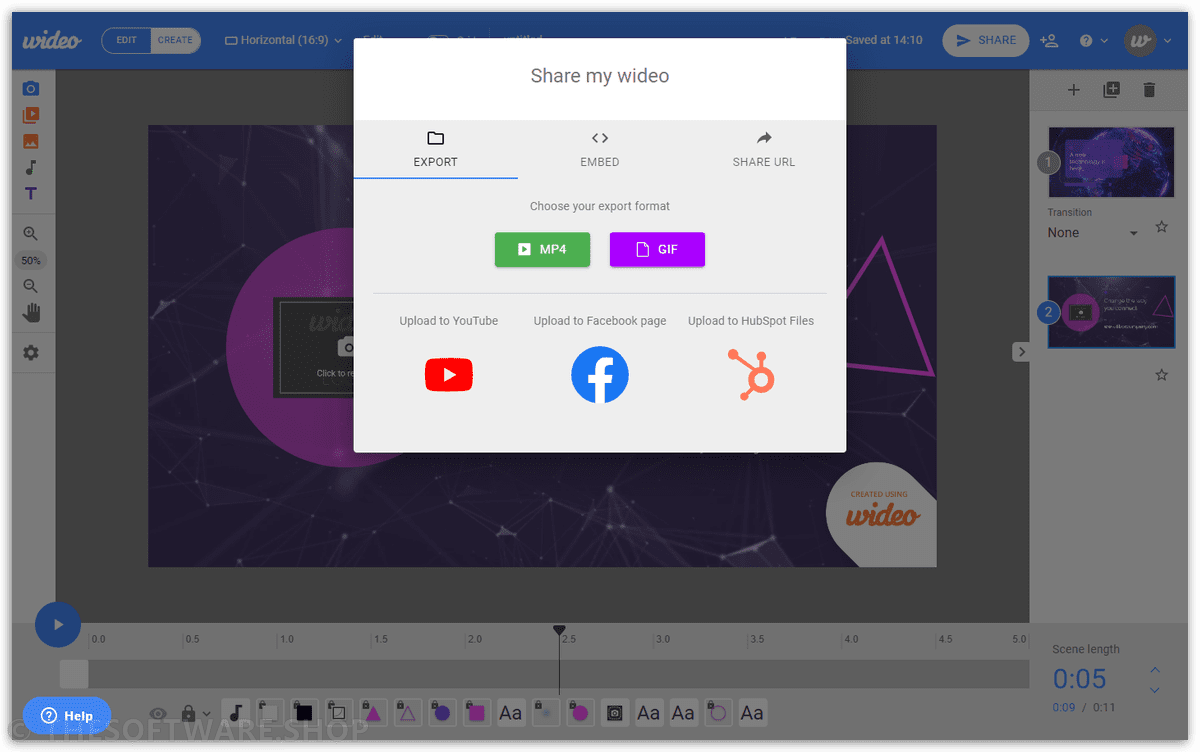Open the help question-mark menu
Image resolution: width=1200 pixels, height=752 pixels.
tap(1093, 41)
